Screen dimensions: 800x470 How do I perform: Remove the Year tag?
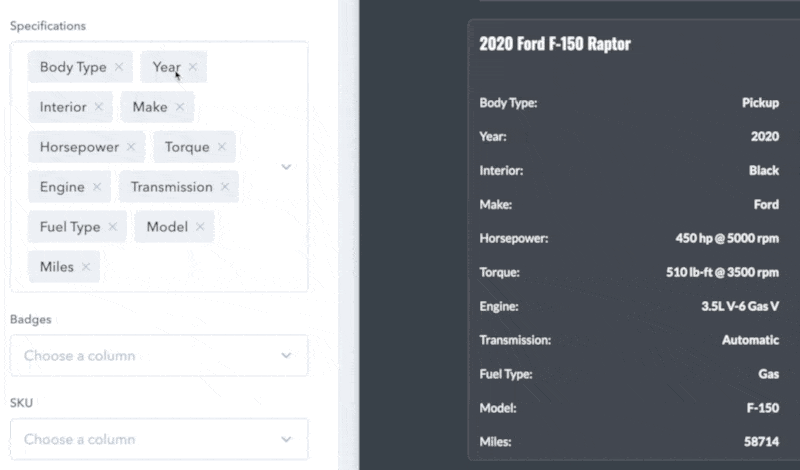coord(193,67)
